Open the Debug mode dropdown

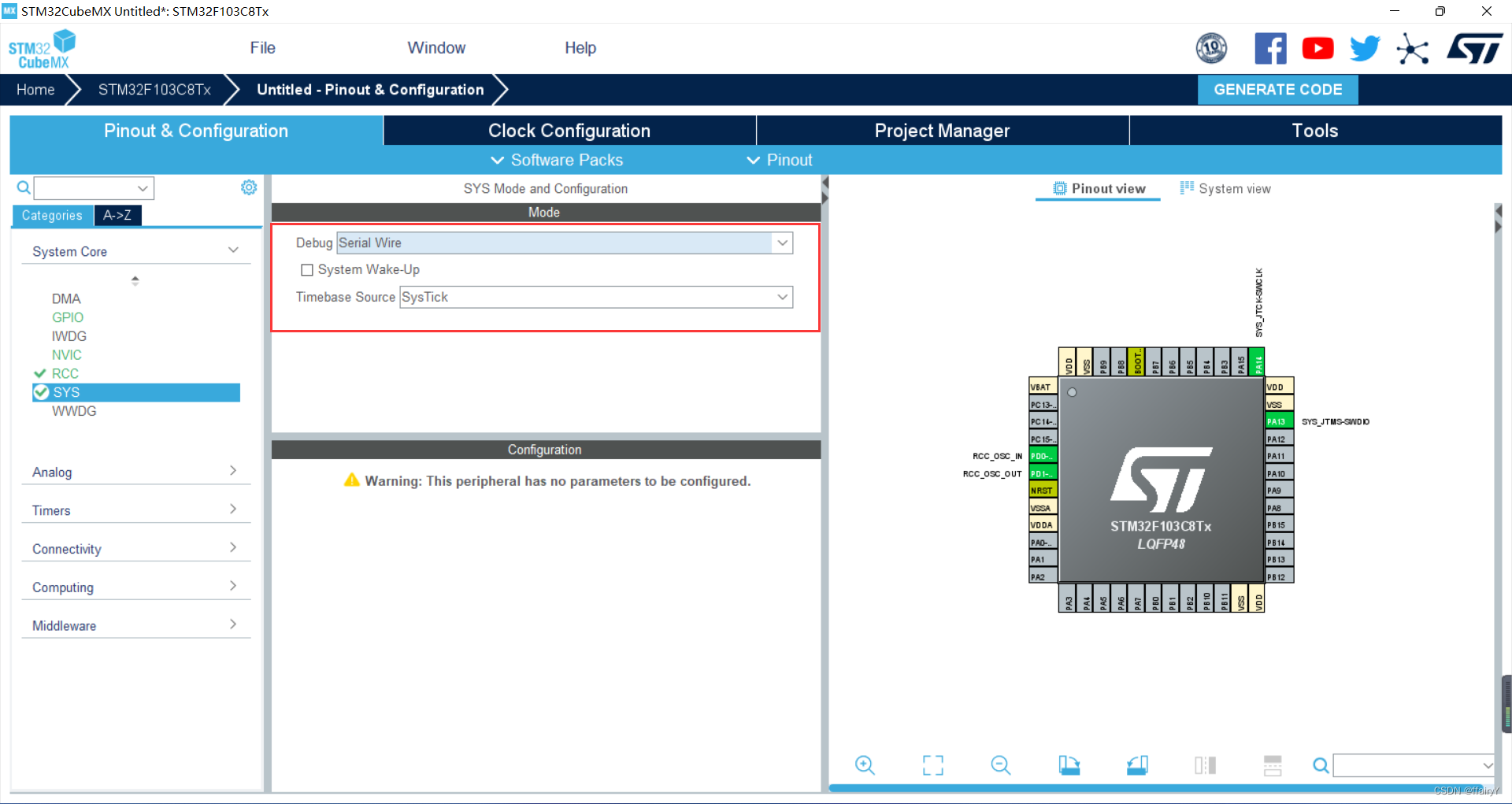[x=565, y=243]
